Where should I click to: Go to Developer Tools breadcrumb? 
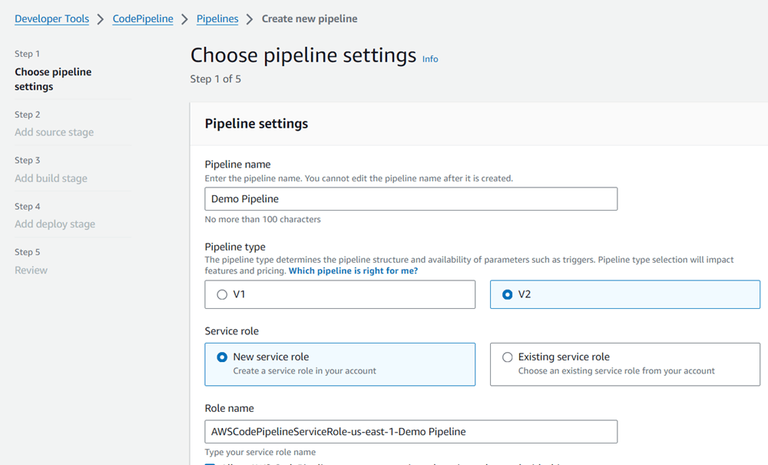(x=51, y=18)
